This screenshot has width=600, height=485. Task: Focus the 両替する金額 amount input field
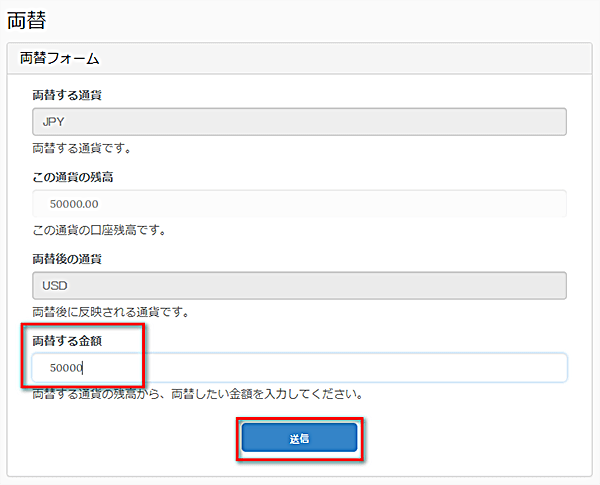coord(299,368)
